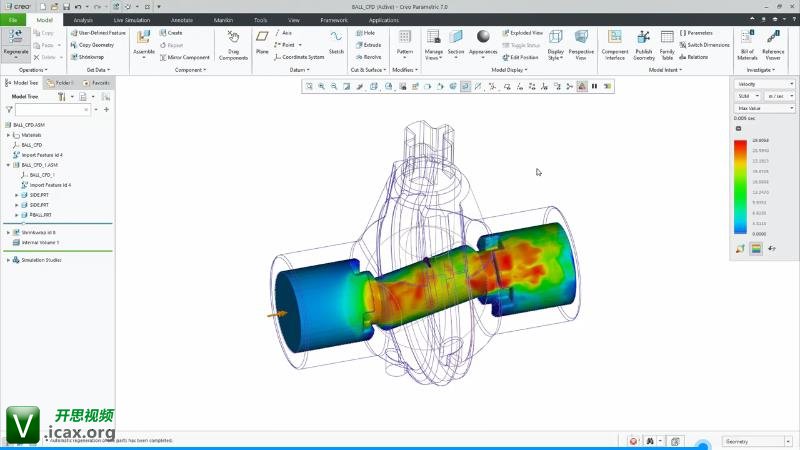The image size is (800, 450).
Task: Open Appearances sphere icon
Action: pyautogui.click(x=483, y=37)
